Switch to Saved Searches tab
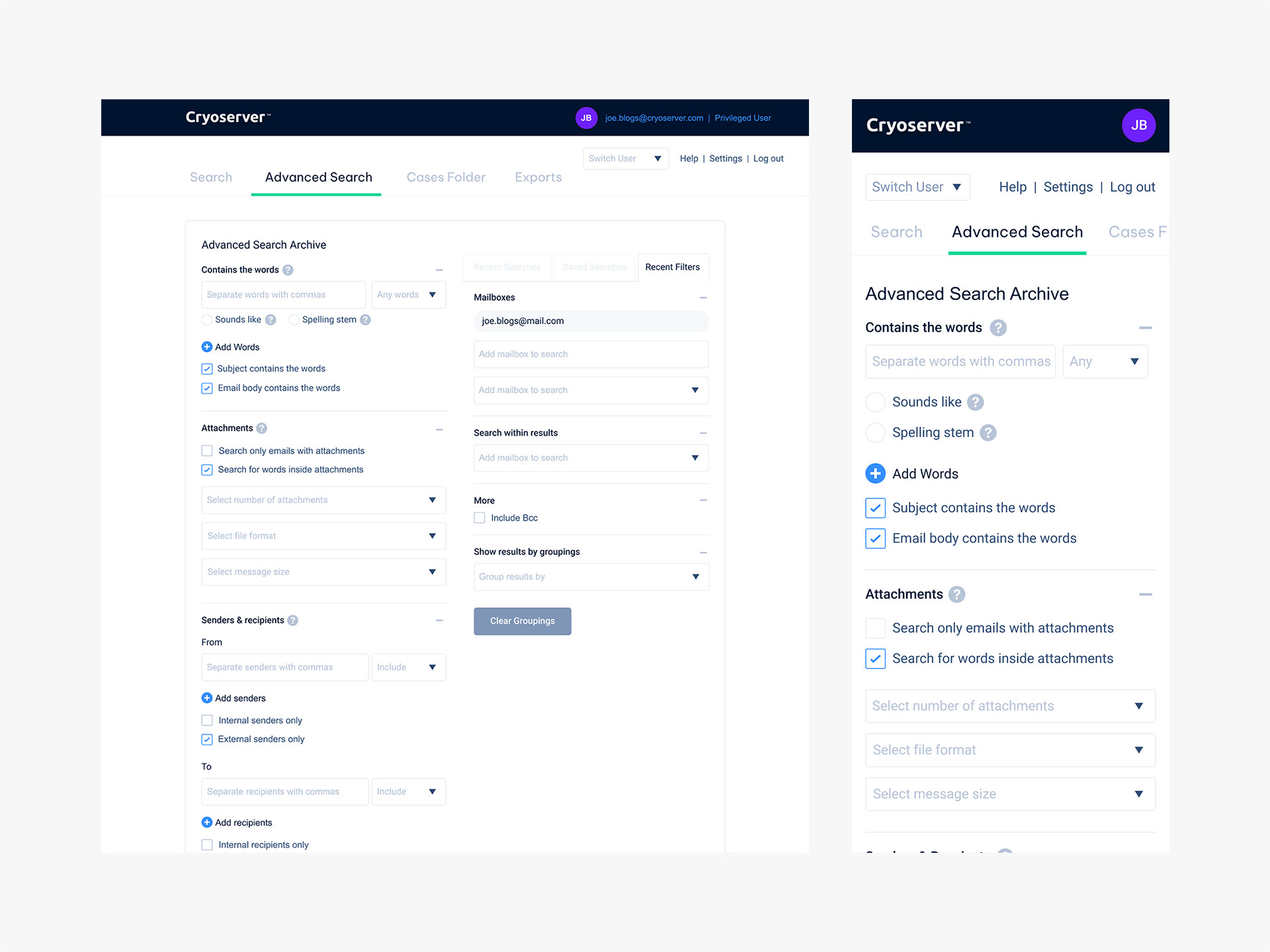The image size is (1270, 952). coord(595,267)
